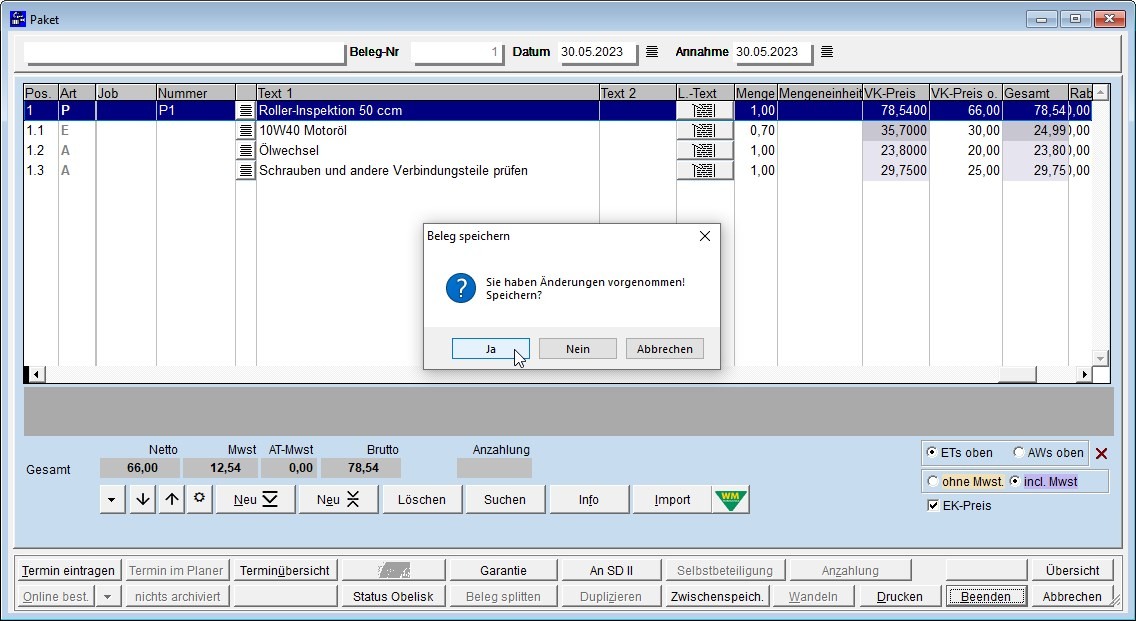
Task: Click the Garantie button
Action: tap(503, 570)
